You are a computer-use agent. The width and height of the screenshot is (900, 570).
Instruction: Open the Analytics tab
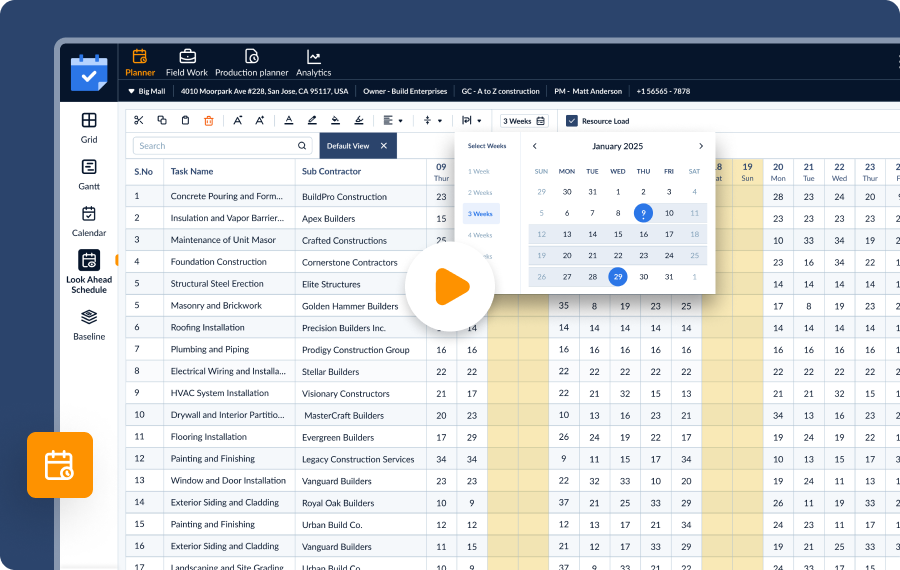[313, 63]
